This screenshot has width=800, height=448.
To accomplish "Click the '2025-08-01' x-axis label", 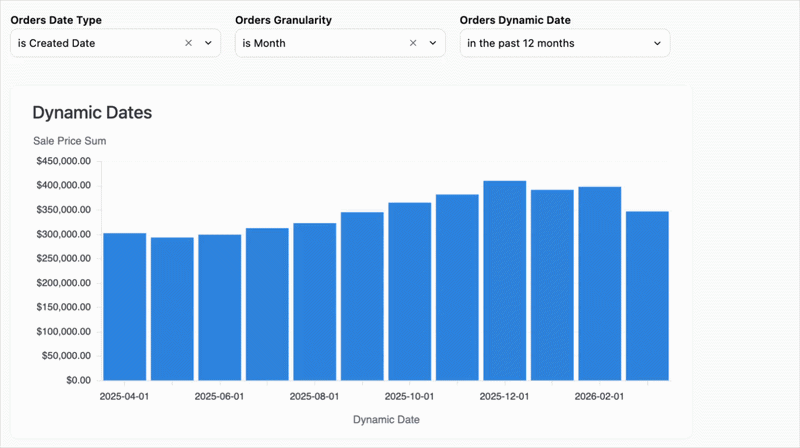I will [314, 396].
